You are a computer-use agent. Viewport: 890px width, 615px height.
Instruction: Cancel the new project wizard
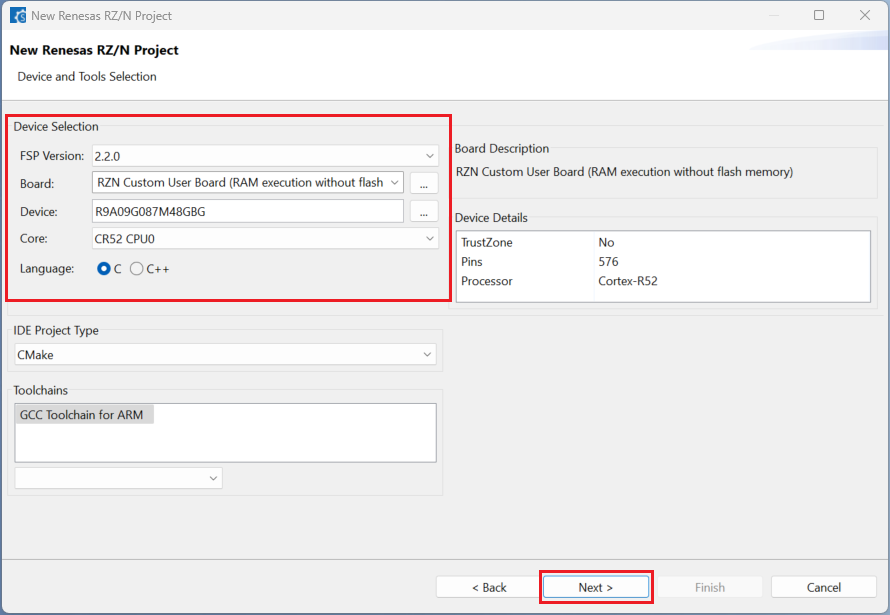tap(824, 587)
